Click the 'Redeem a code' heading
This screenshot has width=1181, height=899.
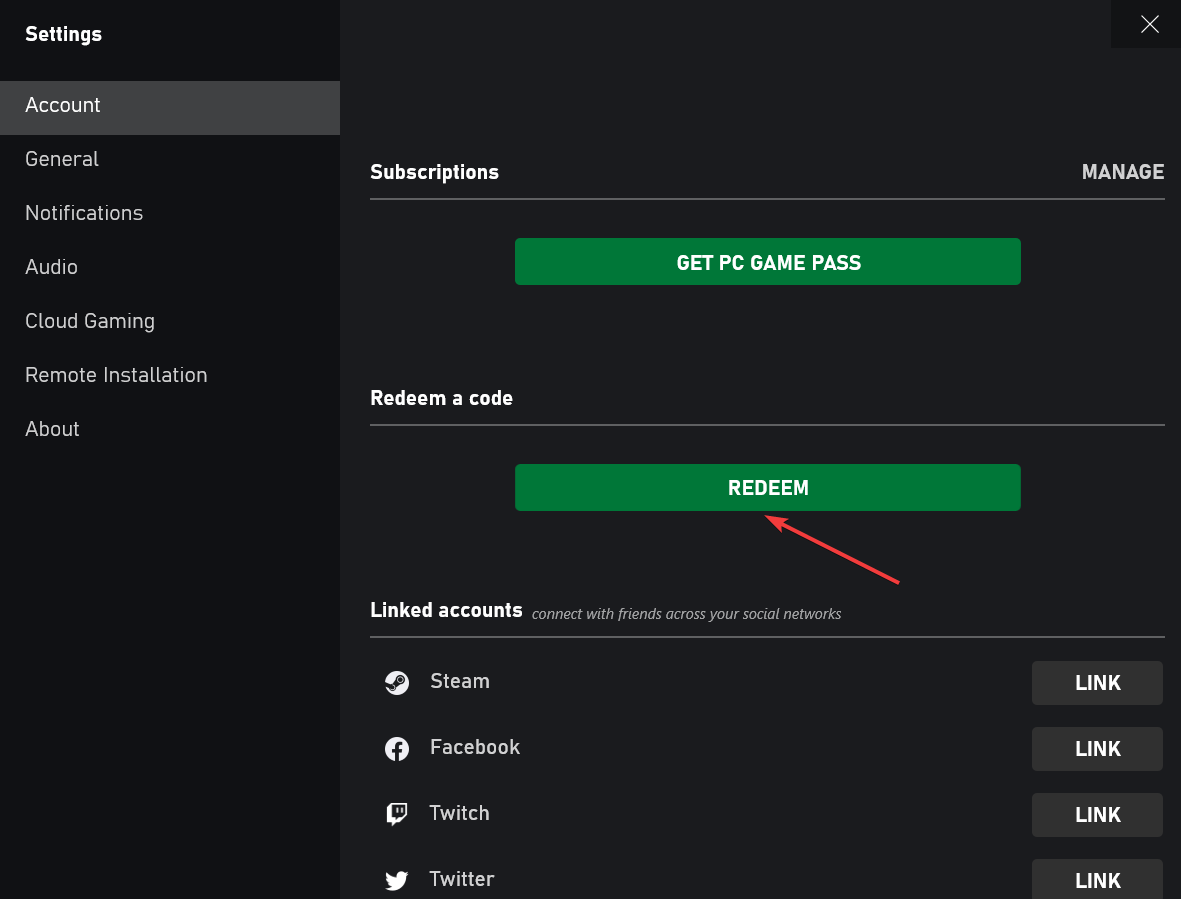[441, 398]
